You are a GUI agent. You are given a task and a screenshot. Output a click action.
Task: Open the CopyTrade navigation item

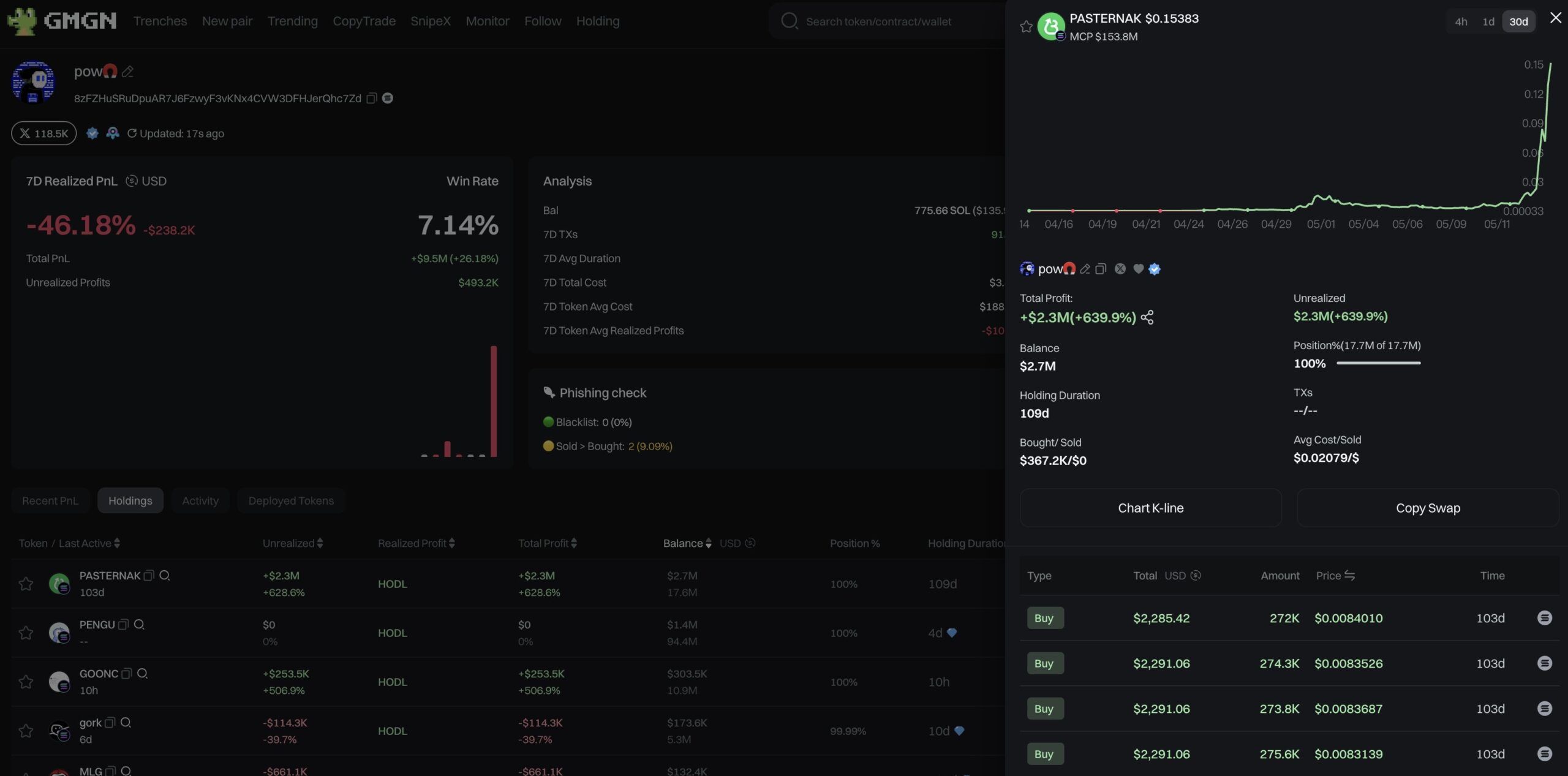[364, 21]
